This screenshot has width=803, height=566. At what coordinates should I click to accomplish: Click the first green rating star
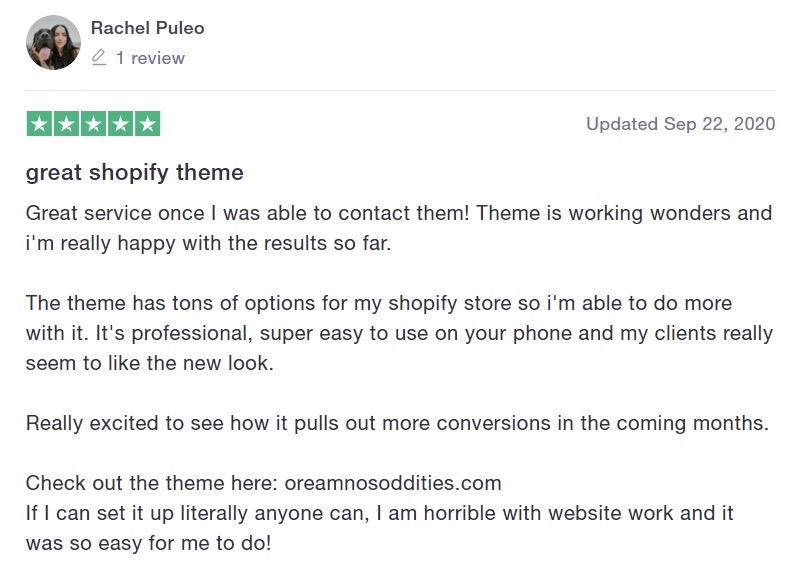click(39, 123)
